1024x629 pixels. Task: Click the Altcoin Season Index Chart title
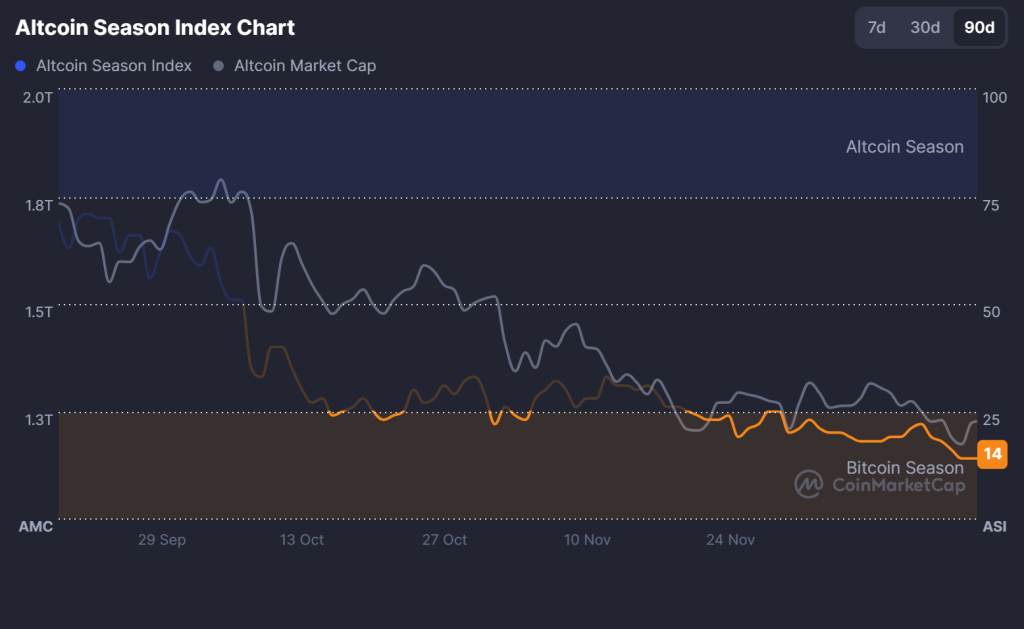pyautogui.click(x=154, y=27)
